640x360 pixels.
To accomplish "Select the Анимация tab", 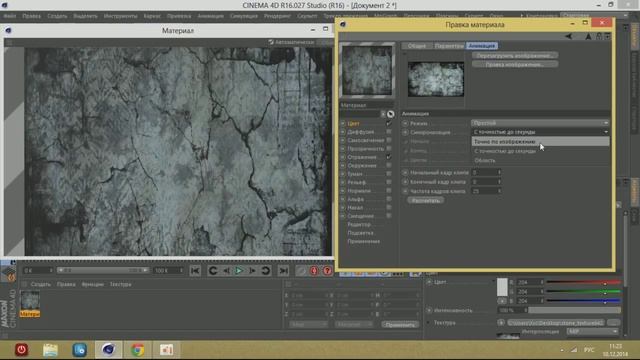I will pyautogui.click(x=482, y=46).
